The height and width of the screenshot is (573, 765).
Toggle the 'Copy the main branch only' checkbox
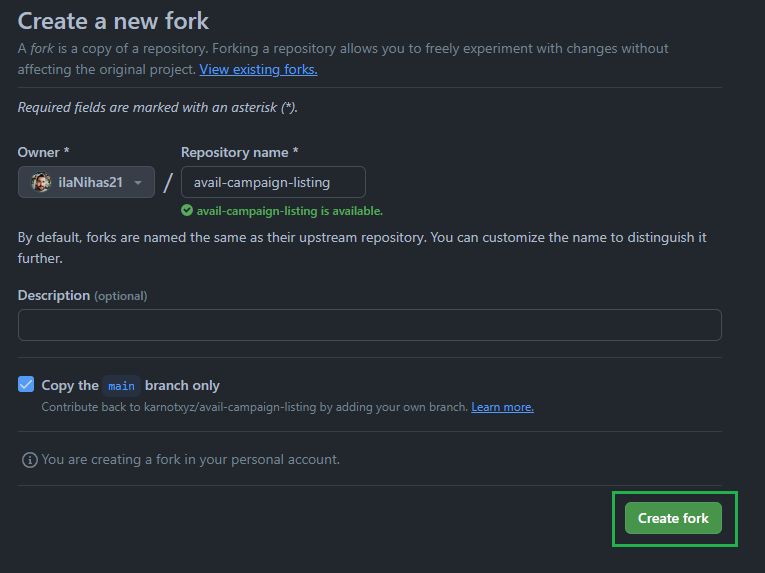(26, 384)
